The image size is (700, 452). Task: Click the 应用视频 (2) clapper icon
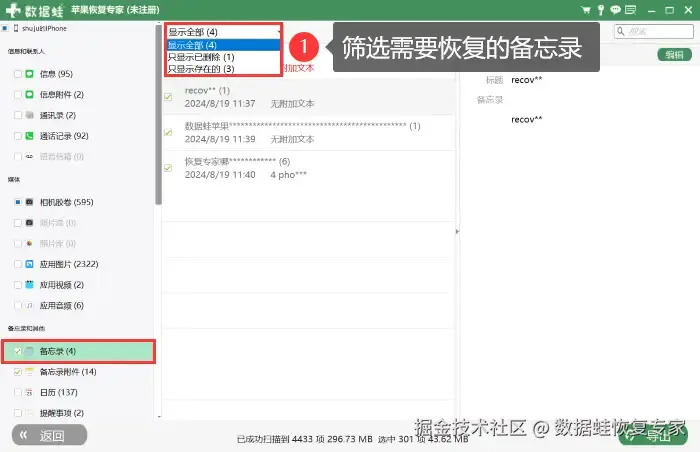point(29,285)
